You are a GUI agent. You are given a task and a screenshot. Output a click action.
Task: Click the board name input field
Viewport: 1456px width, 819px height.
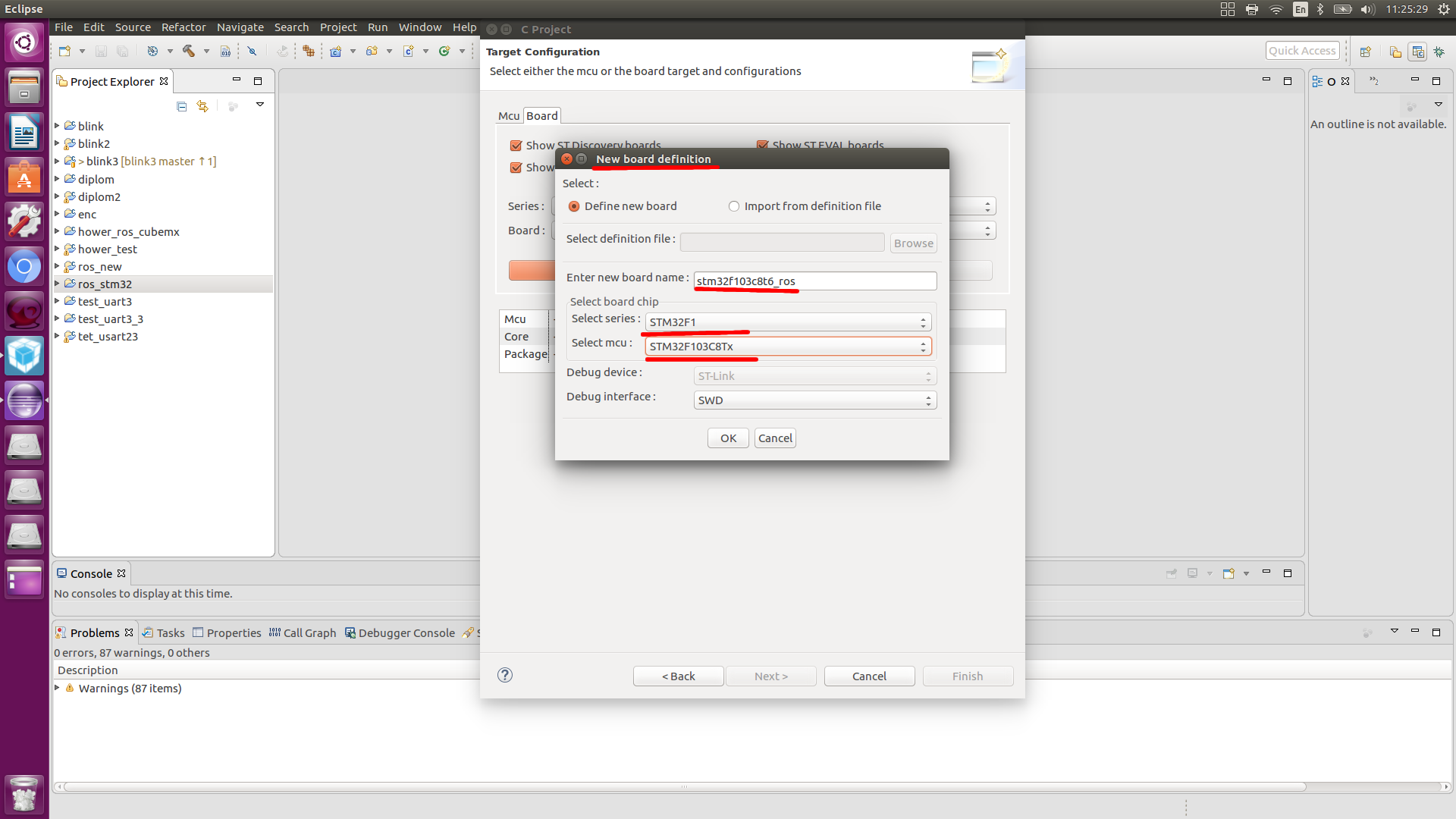(813, 281)
